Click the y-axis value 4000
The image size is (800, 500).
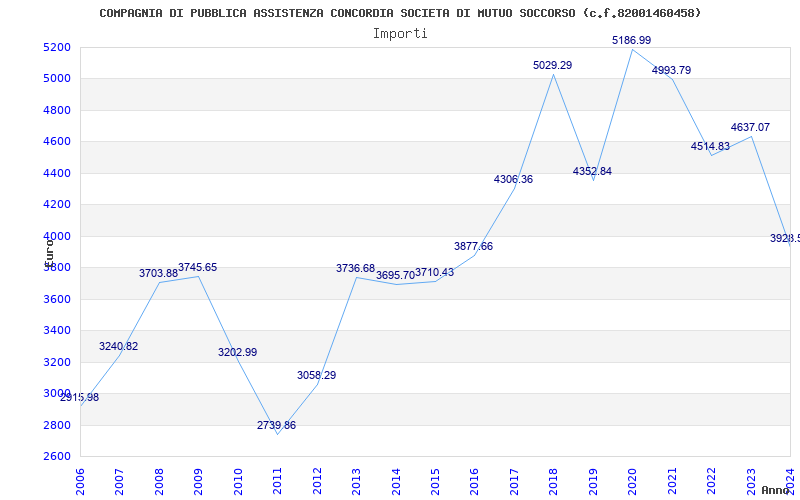coord(56,236)
